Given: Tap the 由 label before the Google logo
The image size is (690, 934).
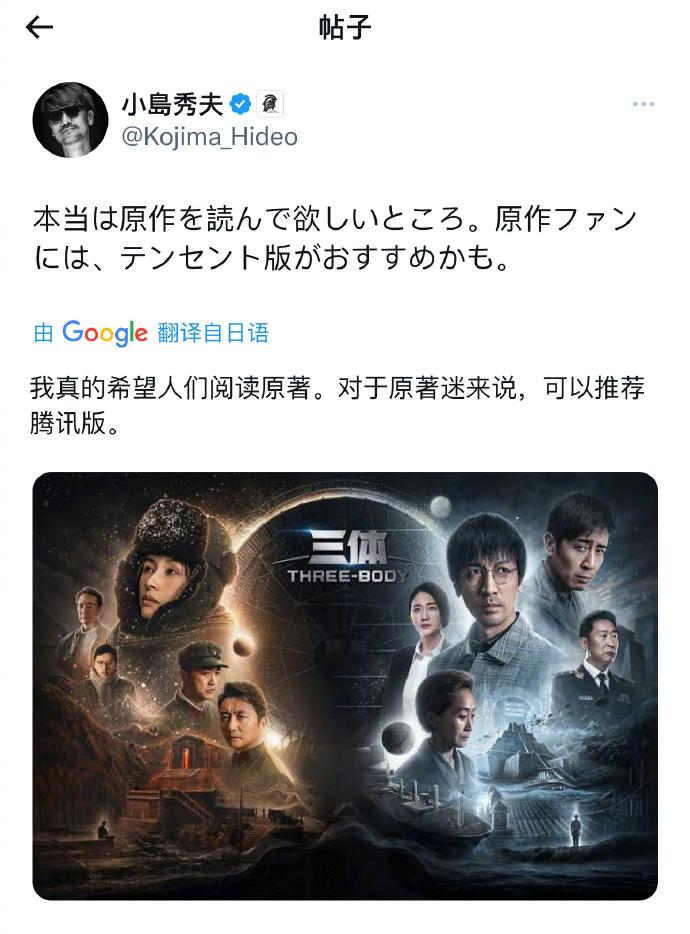Looking at the screenshot, I should pyautogui.click(x=43, y=333).
